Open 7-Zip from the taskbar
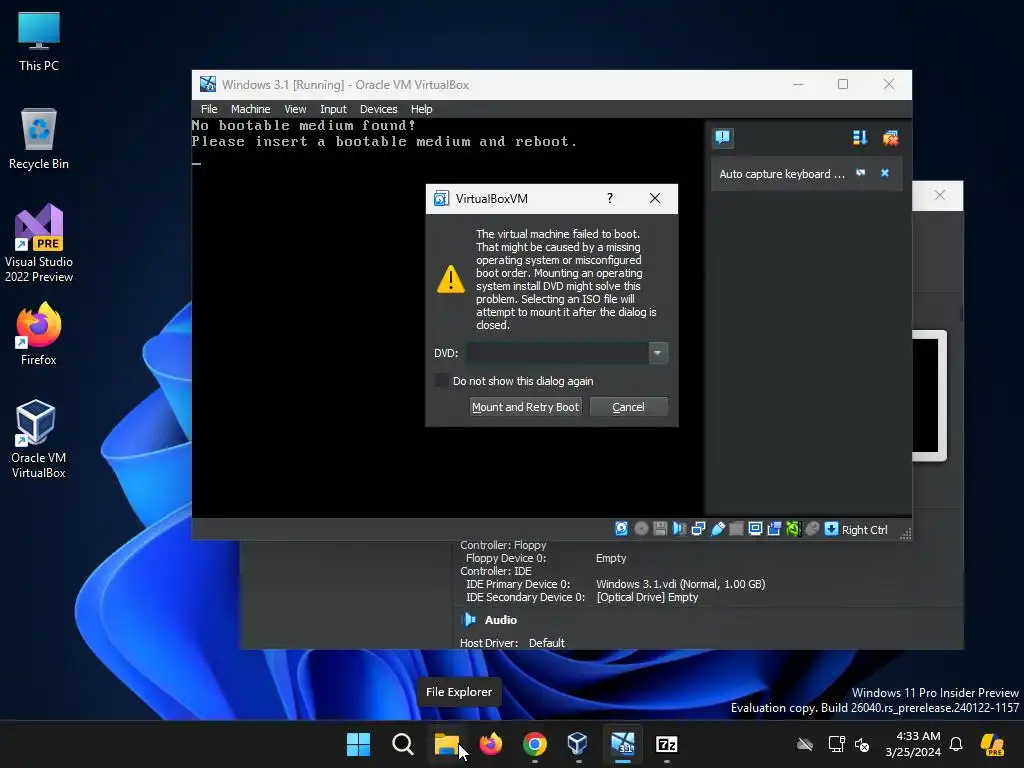The height and width of the screenshot is (768, 1024). (666, 744)
